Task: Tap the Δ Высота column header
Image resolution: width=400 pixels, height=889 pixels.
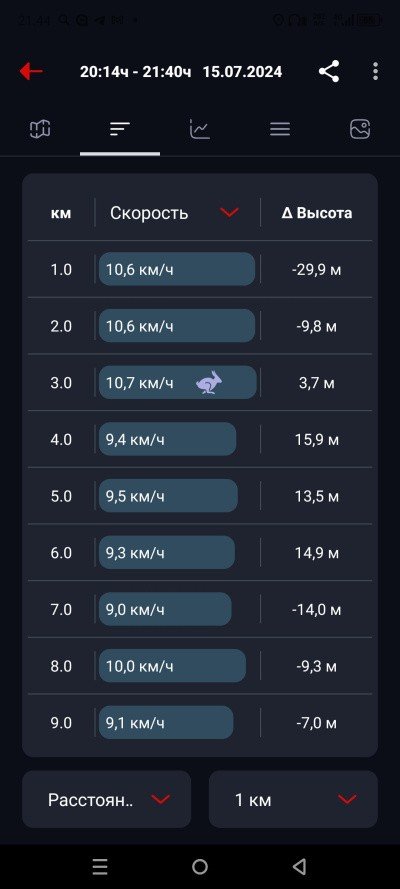Action: (317, 213)
